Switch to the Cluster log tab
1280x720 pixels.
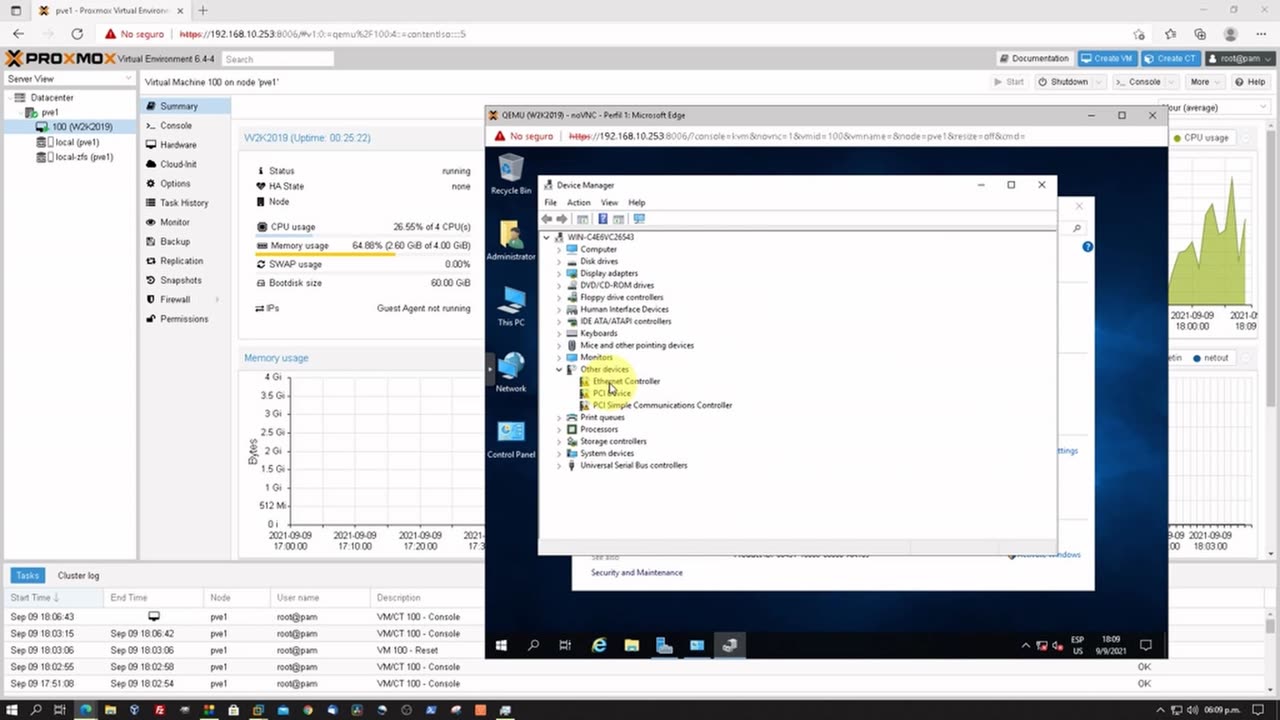click(78, 575)
